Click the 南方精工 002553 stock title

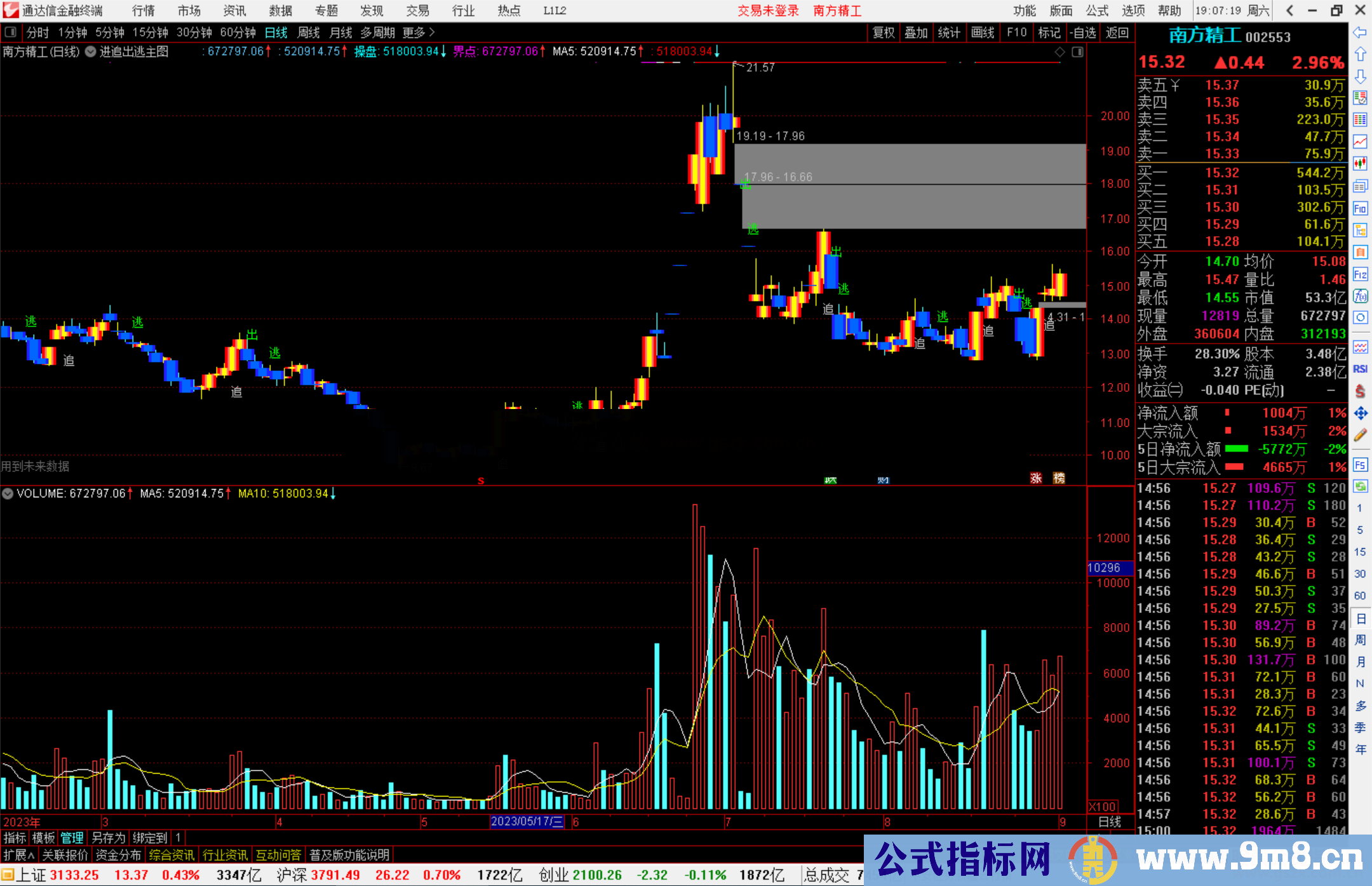tap(1230, 36)
